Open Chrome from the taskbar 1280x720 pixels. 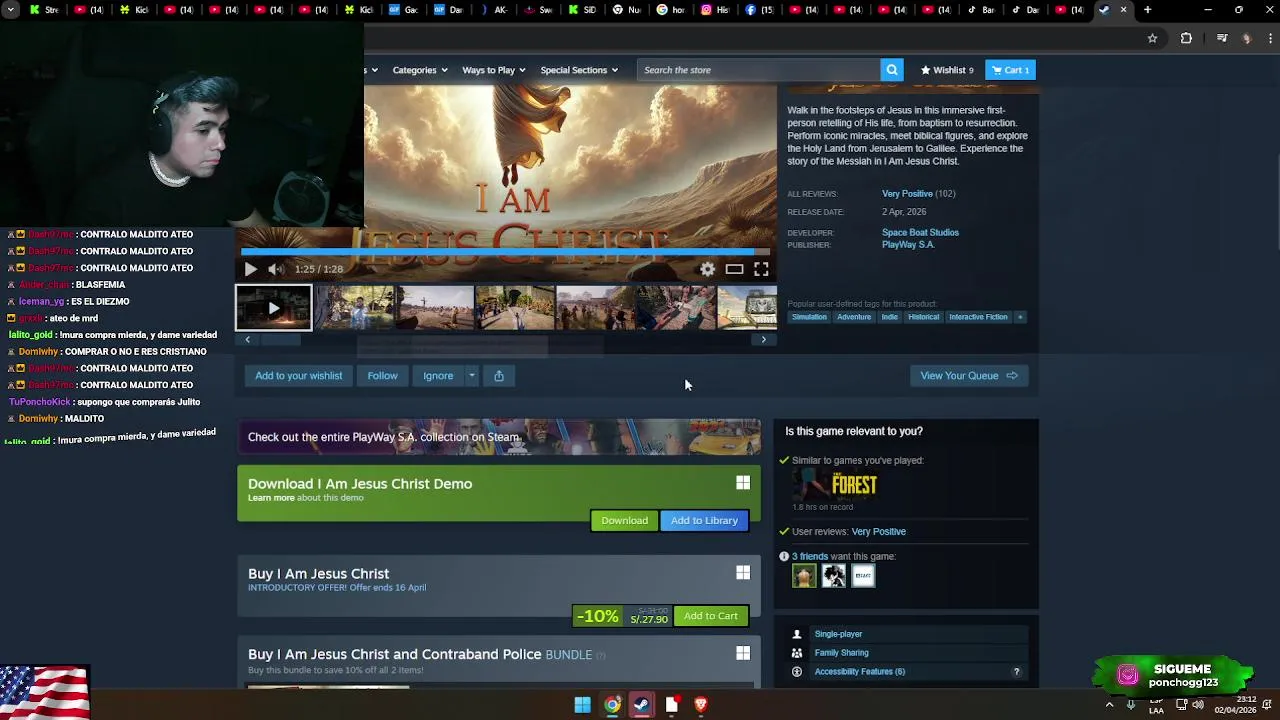[x=612, y=705]
